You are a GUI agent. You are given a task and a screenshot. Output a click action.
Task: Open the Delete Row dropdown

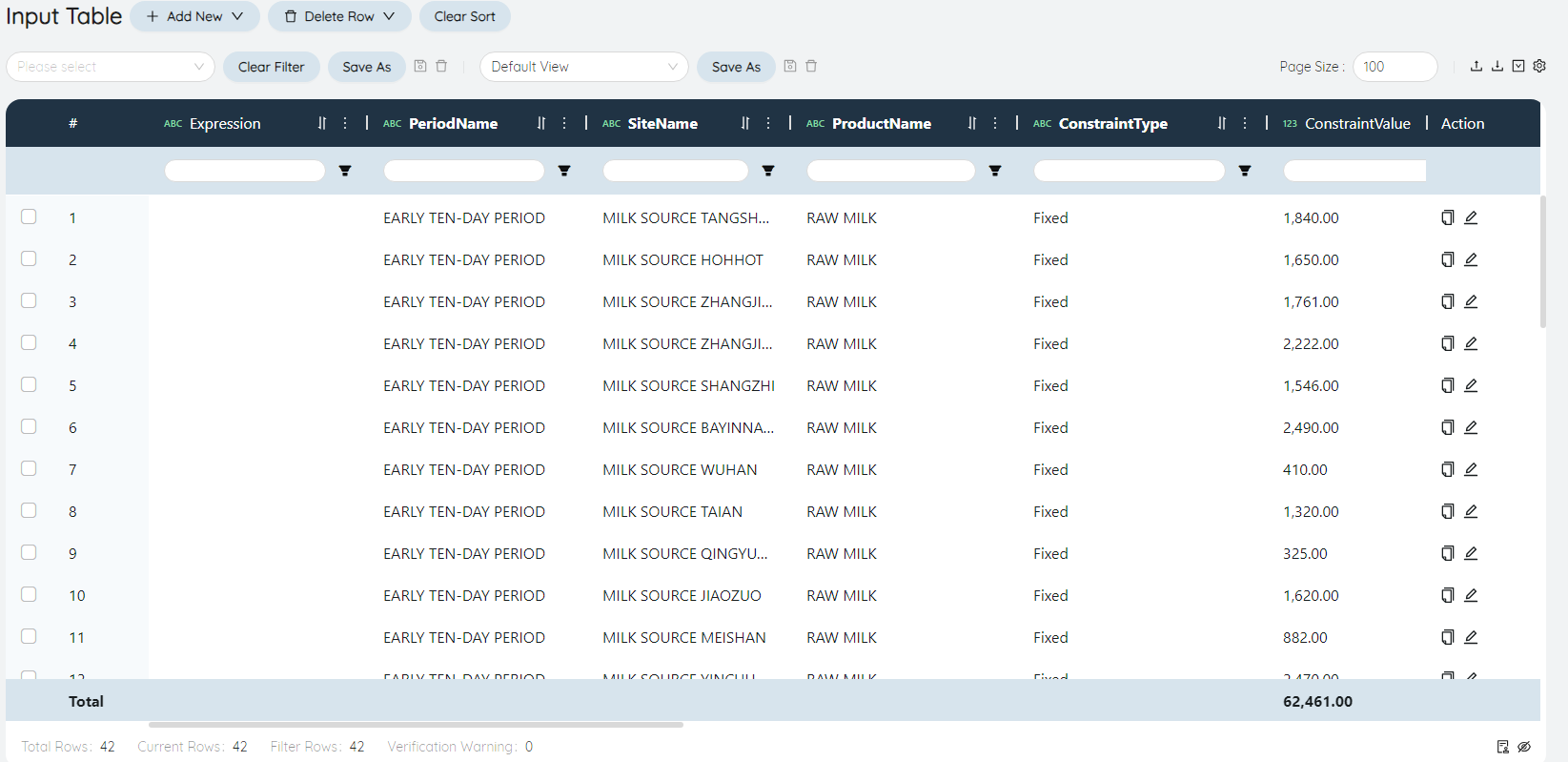click(x=339, y=16)
